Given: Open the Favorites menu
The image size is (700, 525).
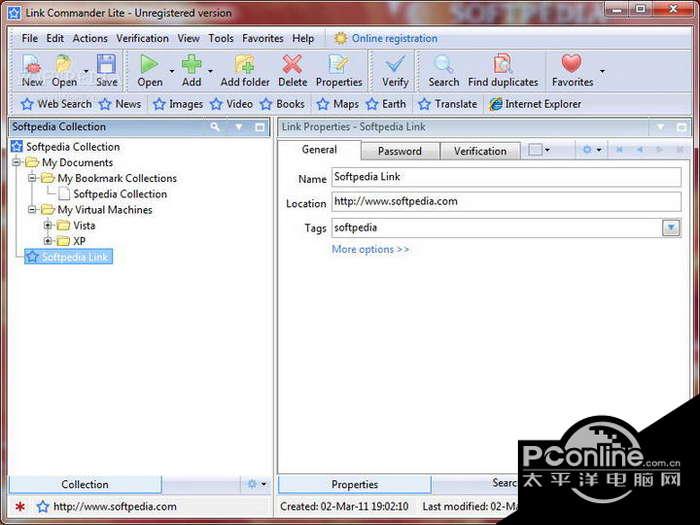Looking at the screenshot, I should click(262, 38).
